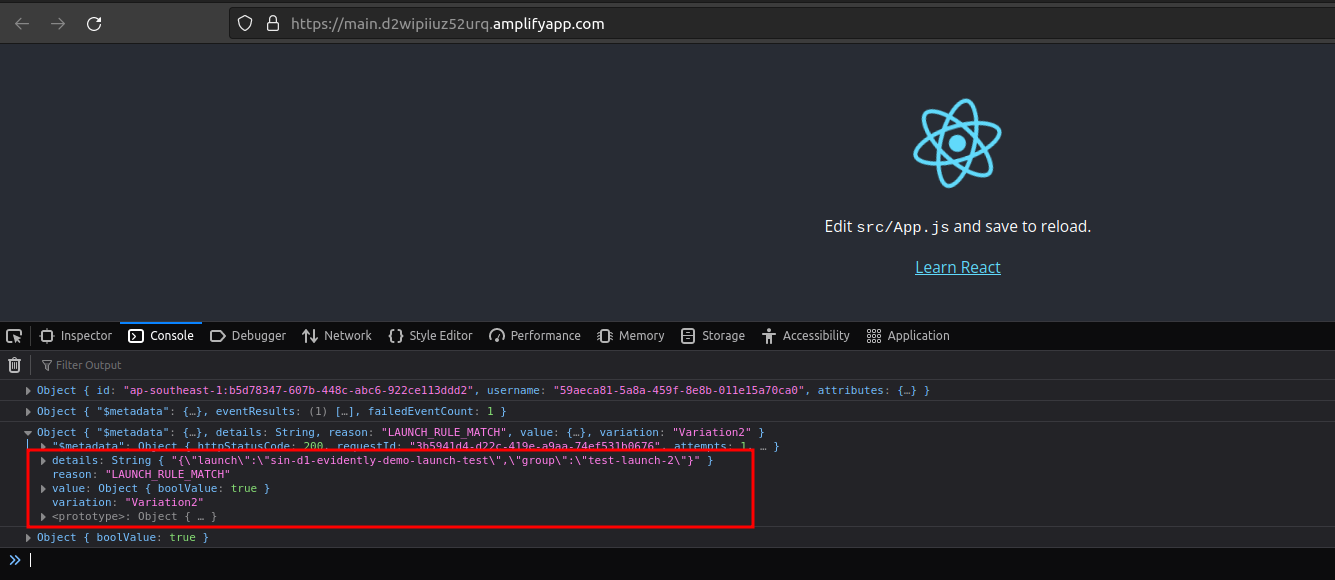
Task: Click the username "59aeca81-5a8a..." value
Action: click(x=678, y=391)
